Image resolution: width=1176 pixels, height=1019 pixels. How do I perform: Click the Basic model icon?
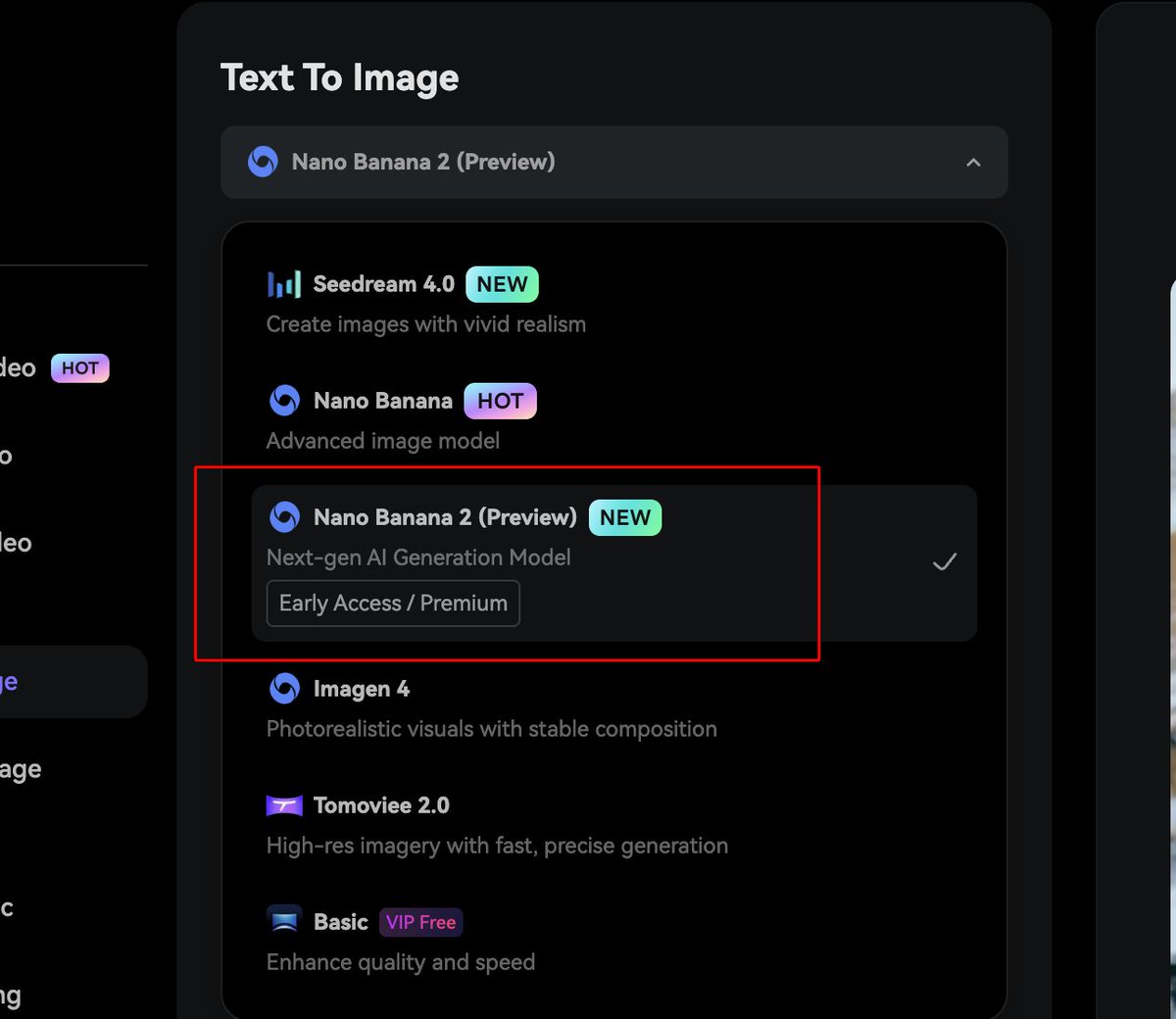[x=284, y=921]
